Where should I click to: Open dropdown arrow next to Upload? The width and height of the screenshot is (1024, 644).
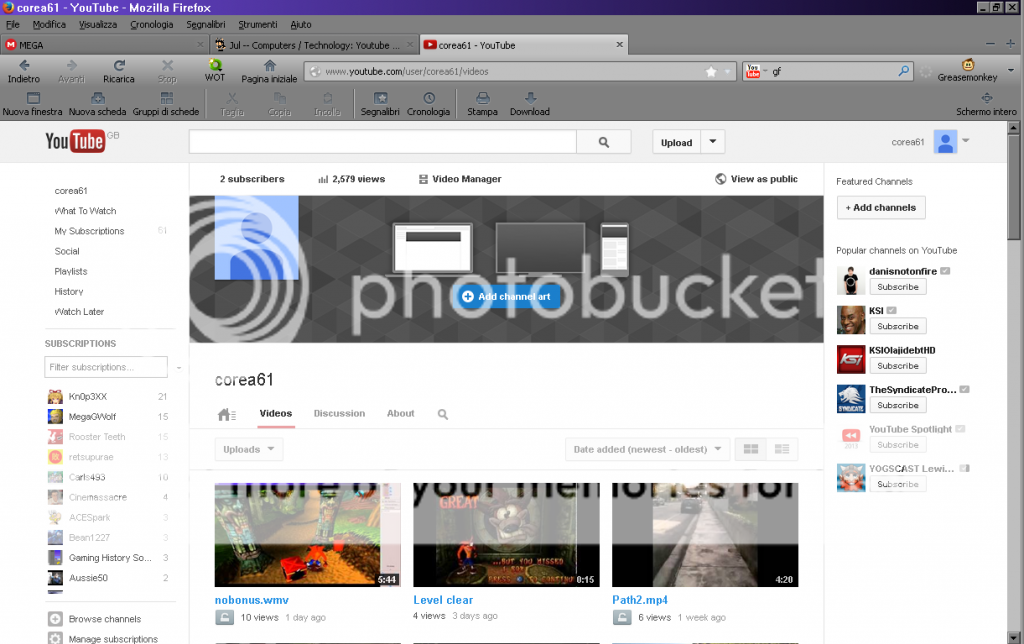point(713,142)
